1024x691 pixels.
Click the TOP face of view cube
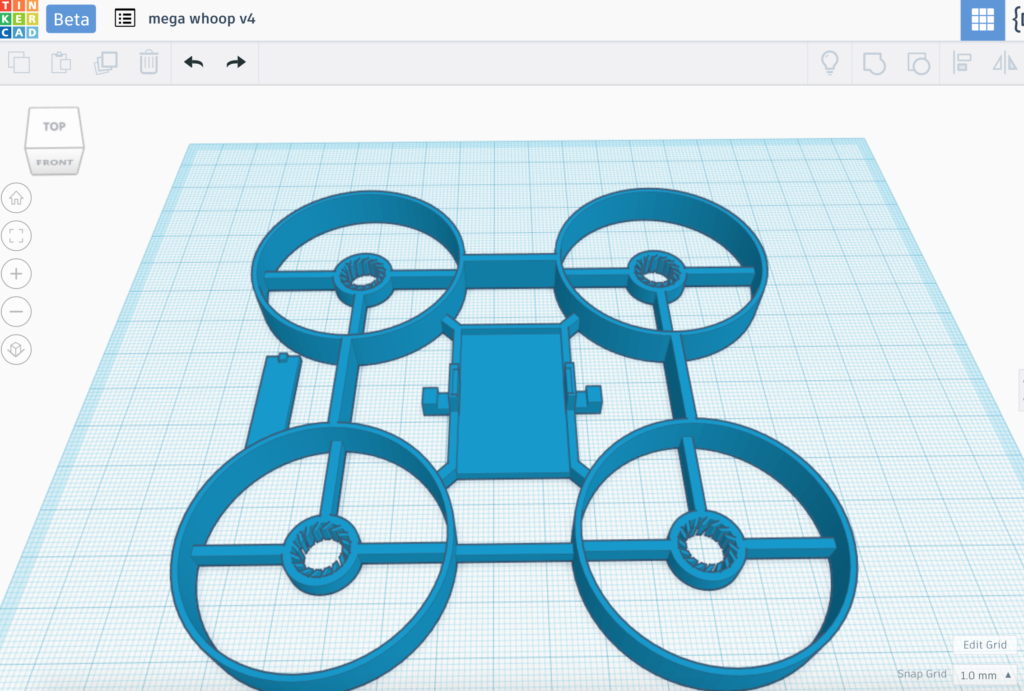point(54,127)
